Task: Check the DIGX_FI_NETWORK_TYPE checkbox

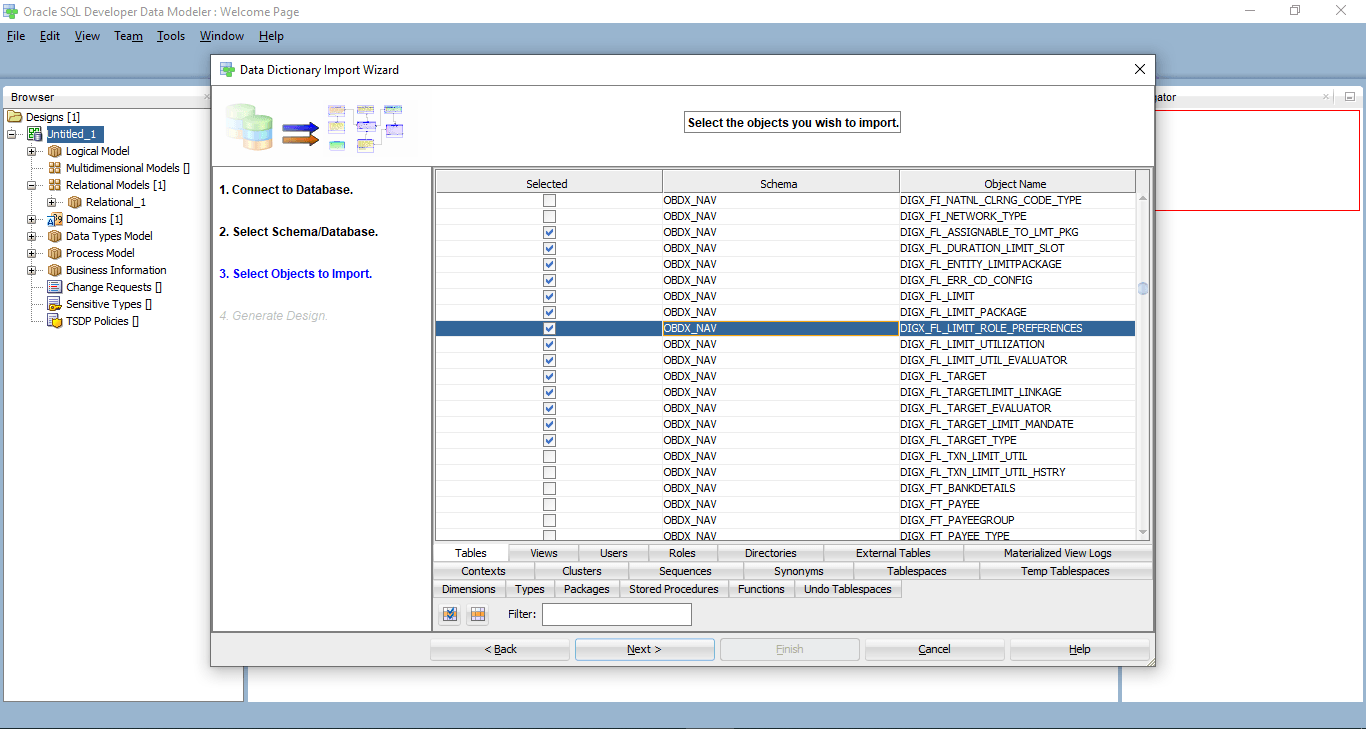Action: pos(549,216)
